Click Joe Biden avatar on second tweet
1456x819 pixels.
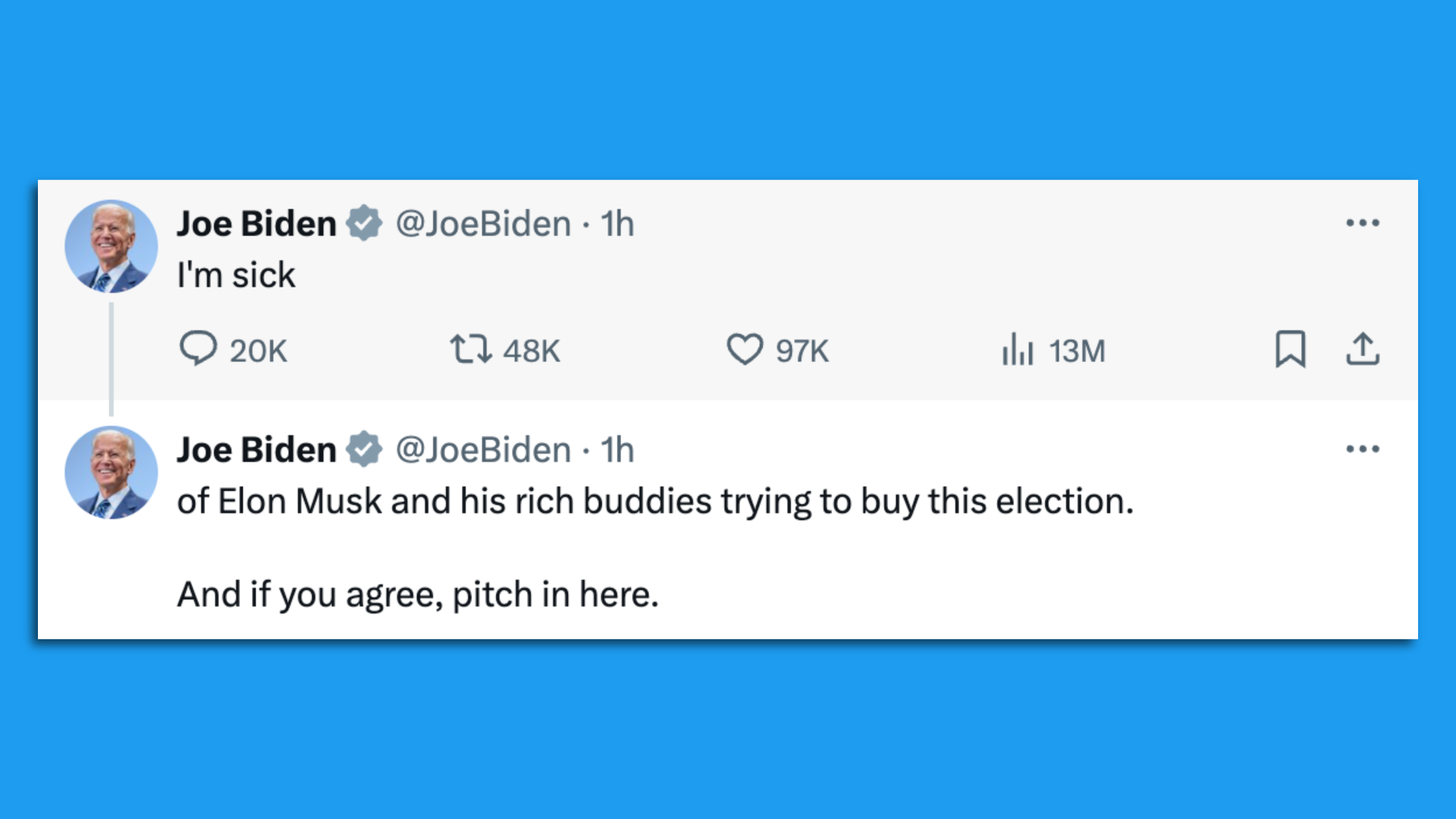click(111, 472)
